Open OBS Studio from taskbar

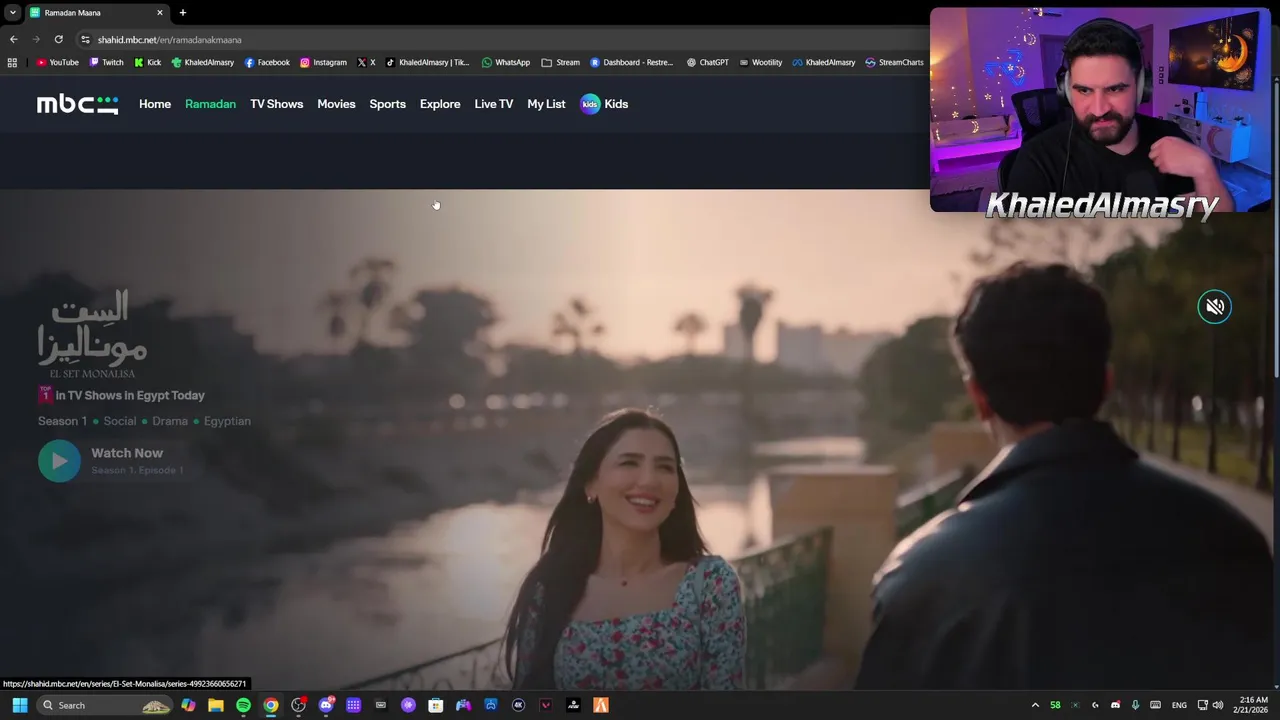coord(298,705)
